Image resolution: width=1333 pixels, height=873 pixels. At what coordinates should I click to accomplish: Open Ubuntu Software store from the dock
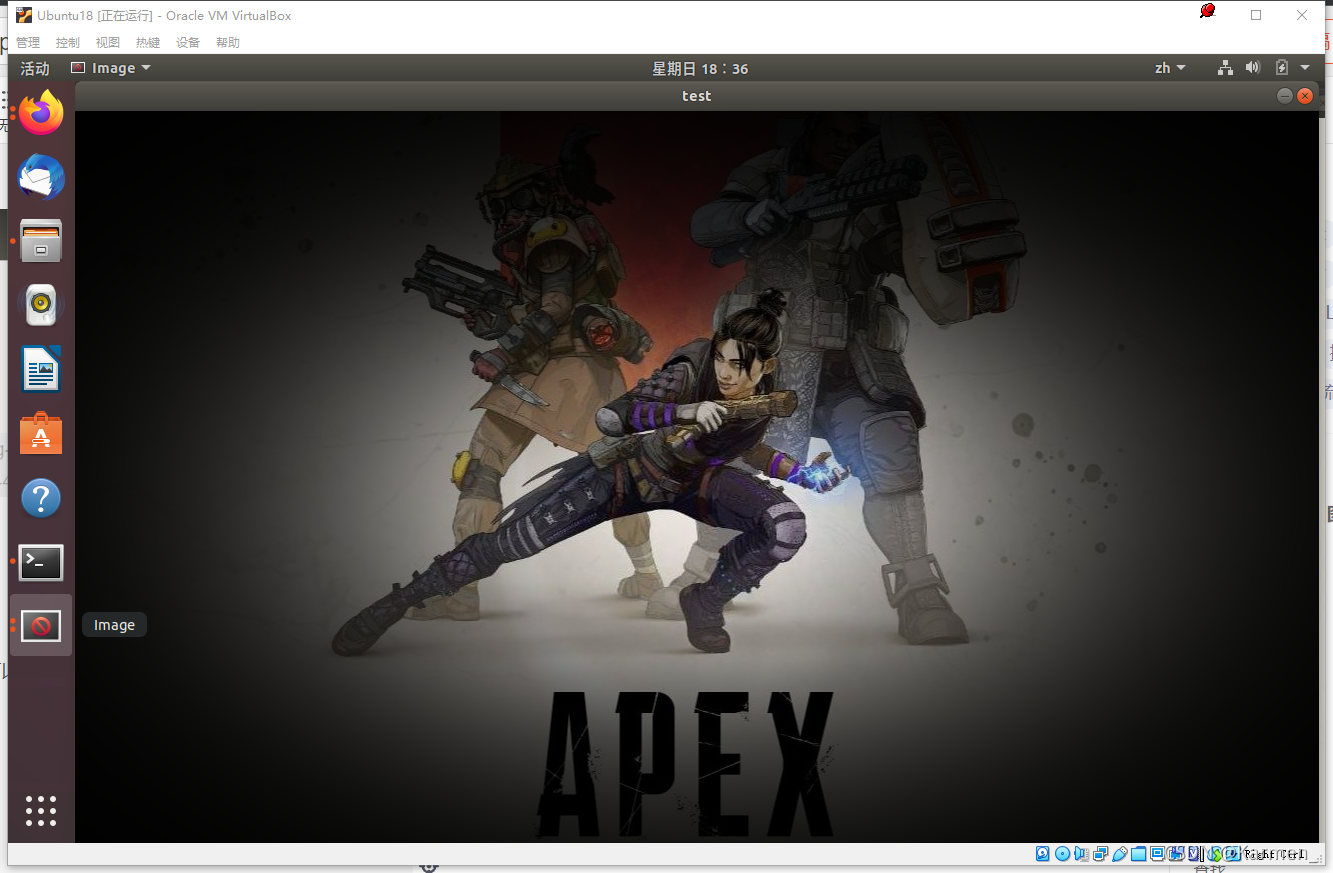(41, 434)
